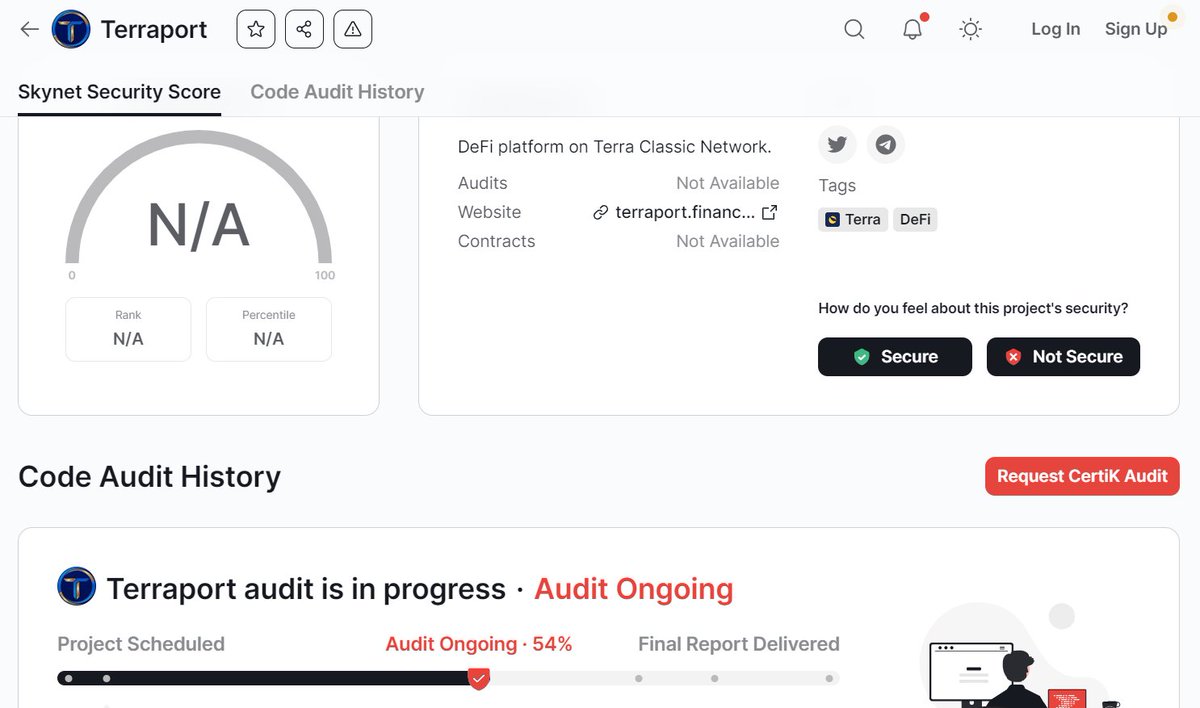
Task: Click the 'Project Scheduled' stage label
Action: click(141, 644)
